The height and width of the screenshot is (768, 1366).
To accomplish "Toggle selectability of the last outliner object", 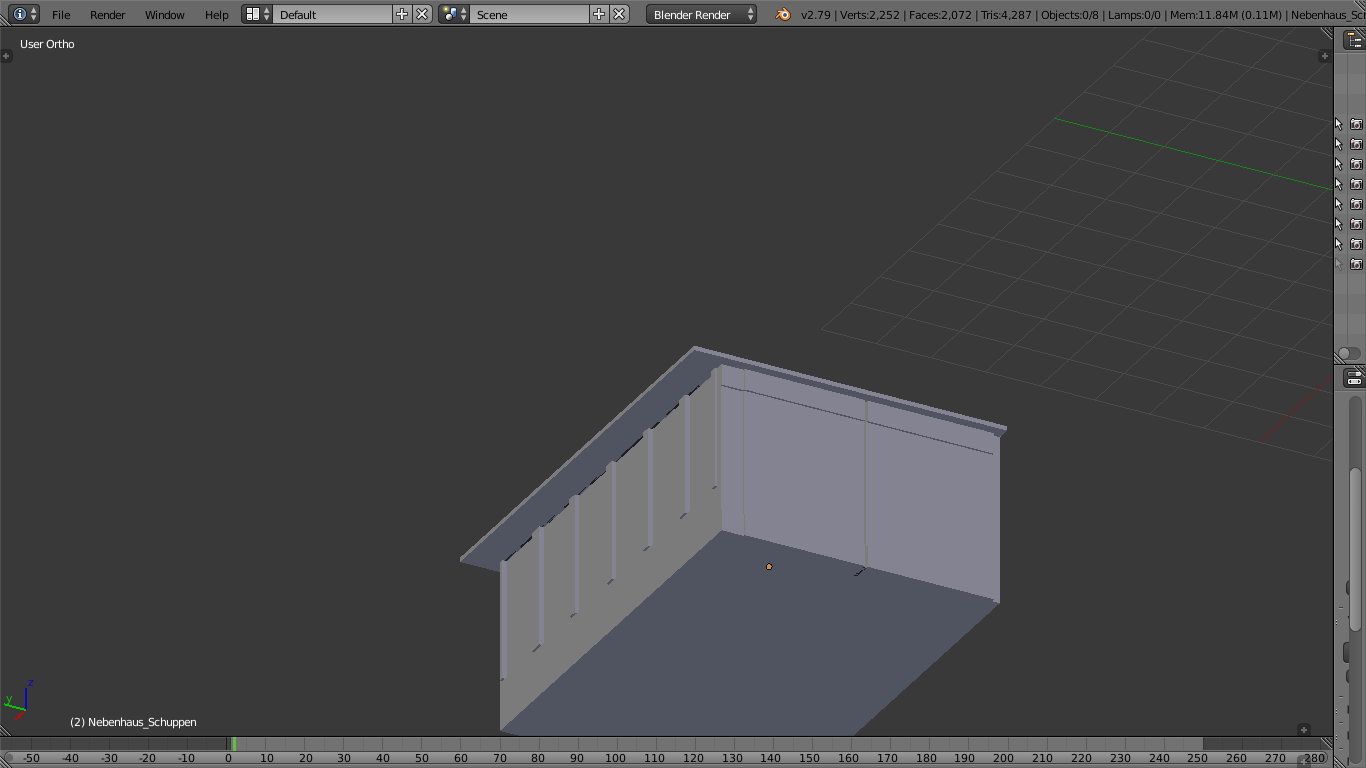I will 1339,264.
